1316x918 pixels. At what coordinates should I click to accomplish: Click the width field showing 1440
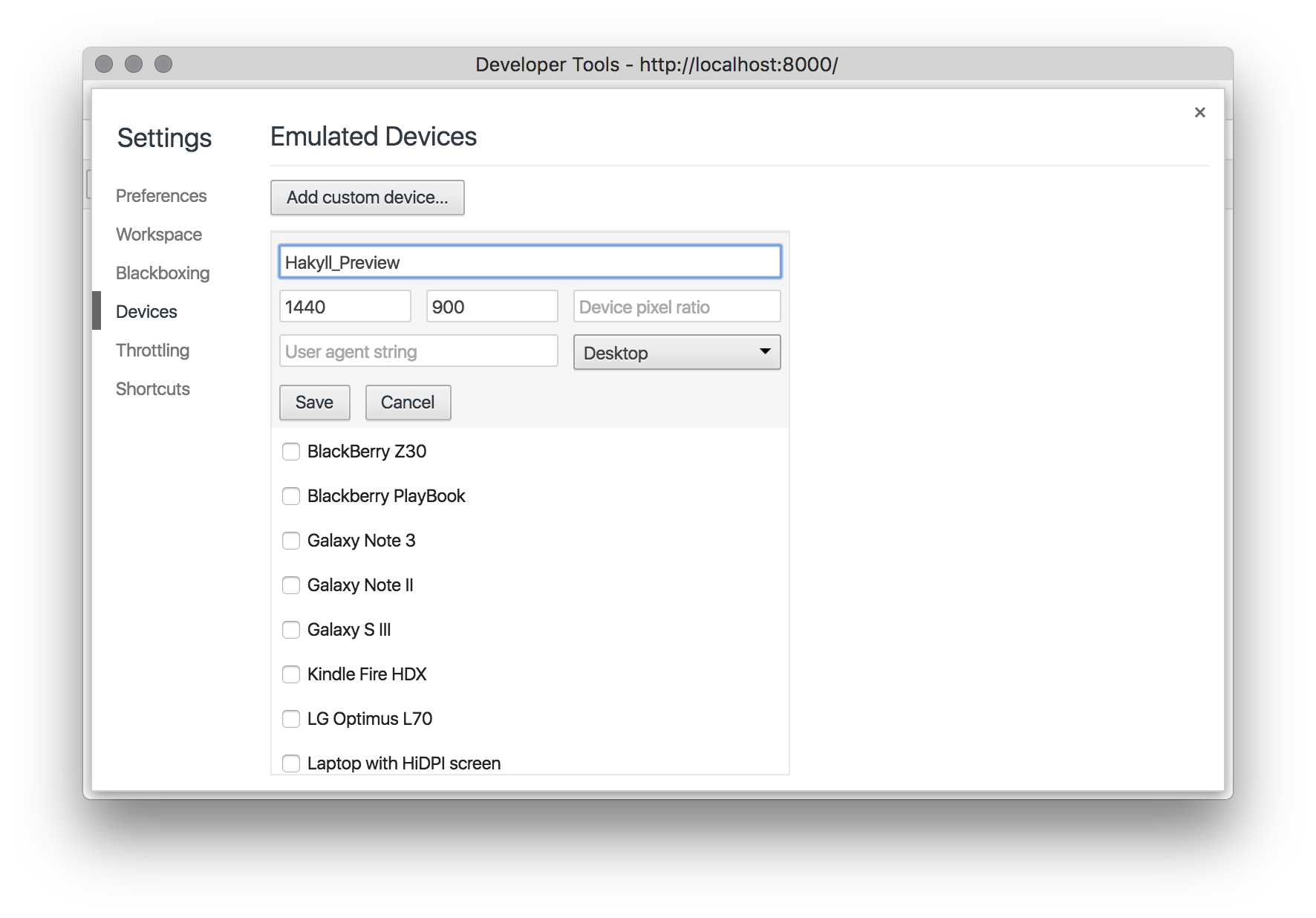coord(345,307)
